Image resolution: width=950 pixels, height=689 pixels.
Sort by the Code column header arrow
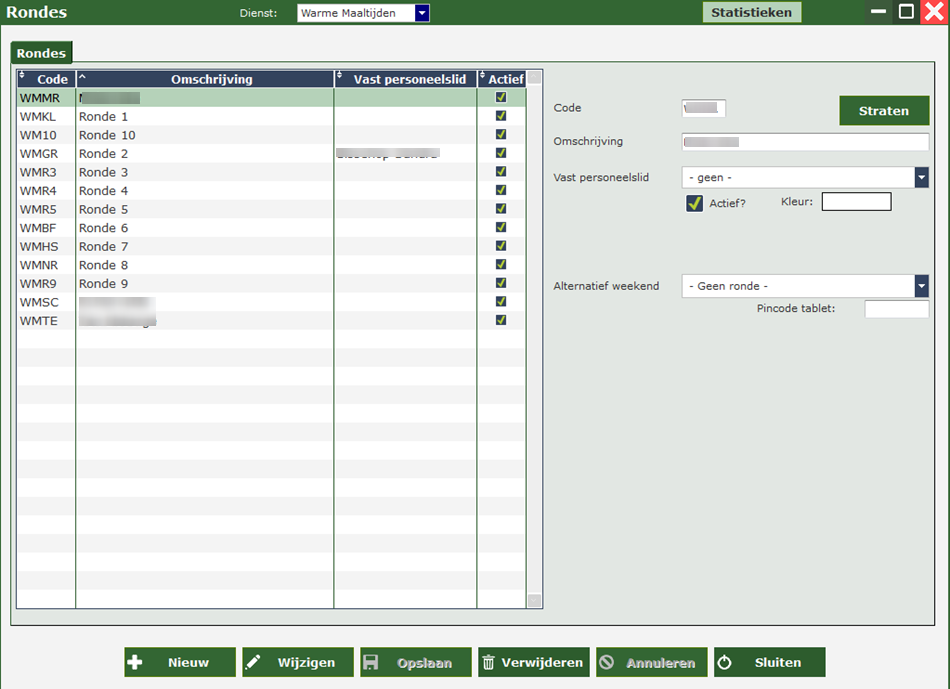(22, 76)
